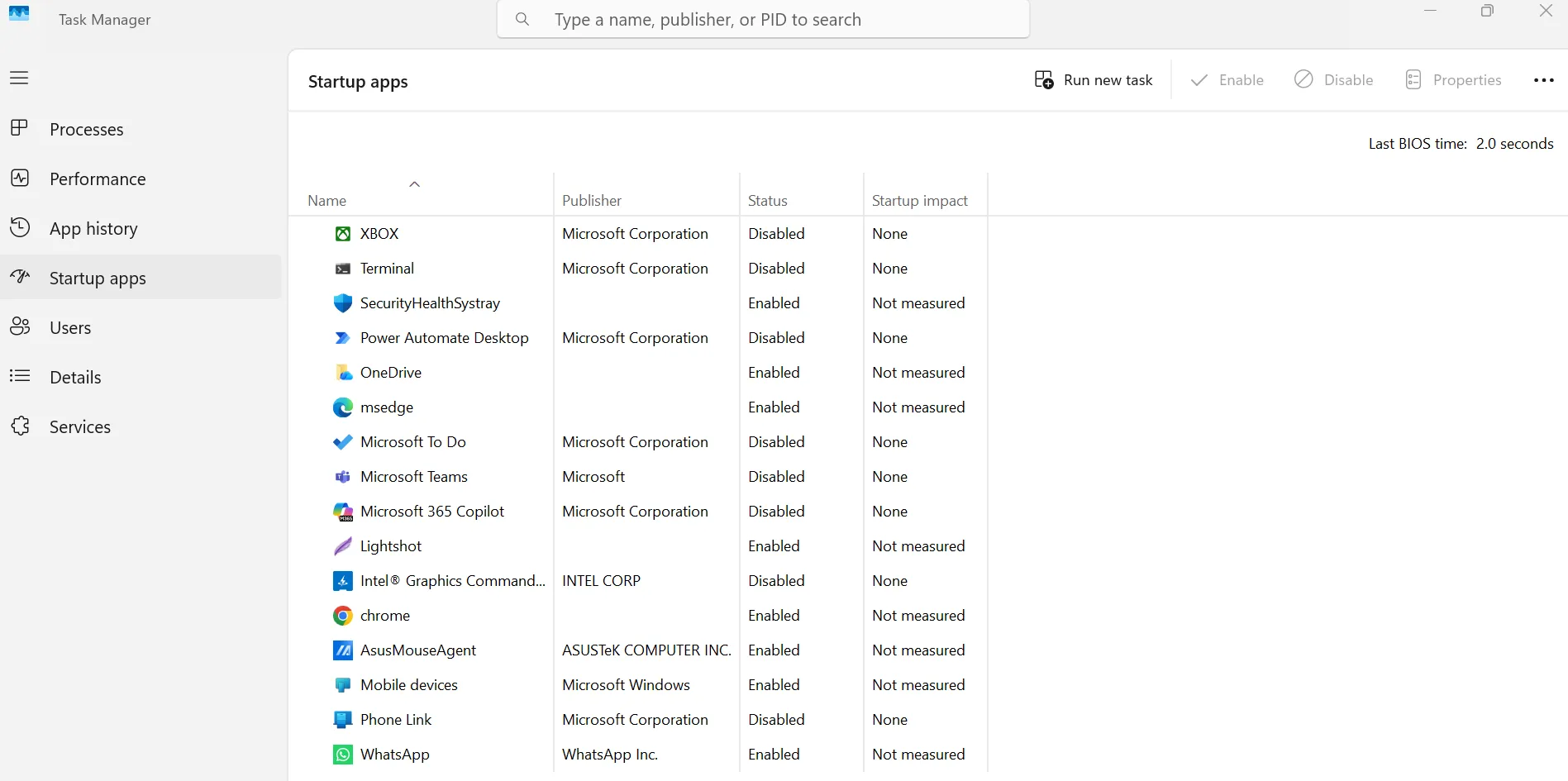Open the hamburger navigation menu

click(x=19, y=78)
